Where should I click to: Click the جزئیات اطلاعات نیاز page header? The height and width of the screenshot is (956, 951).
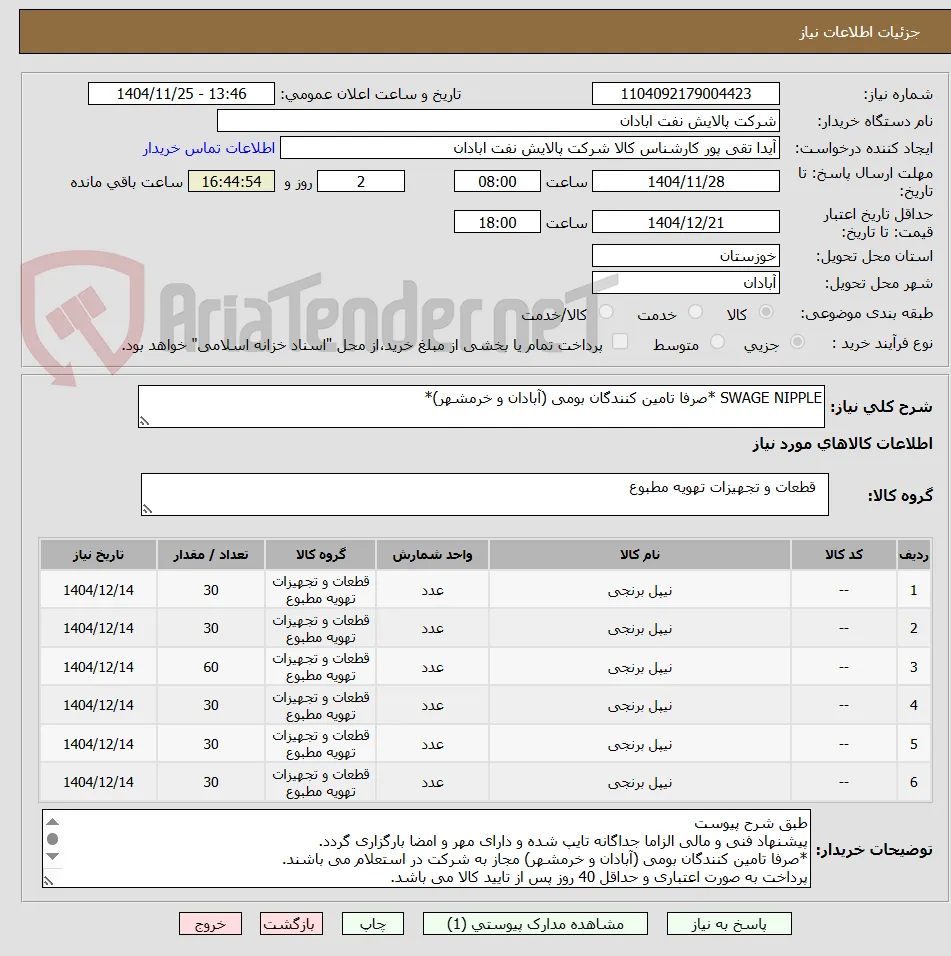point(860,32)
